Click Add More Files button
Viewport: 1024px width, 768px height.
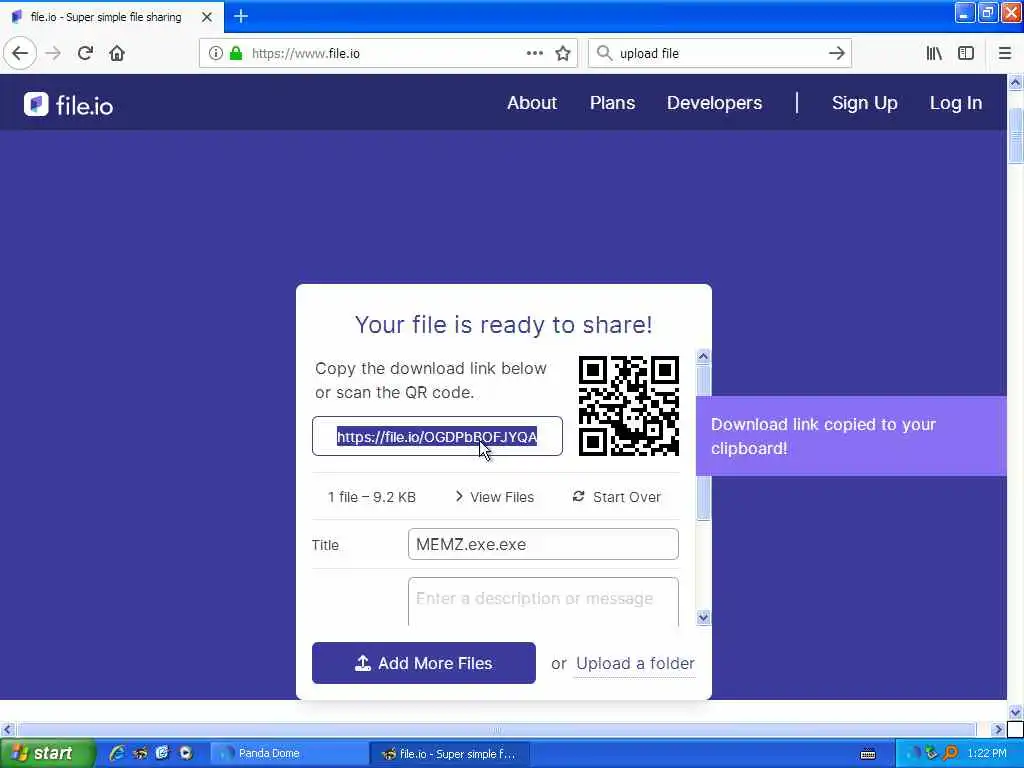[424, 663]
